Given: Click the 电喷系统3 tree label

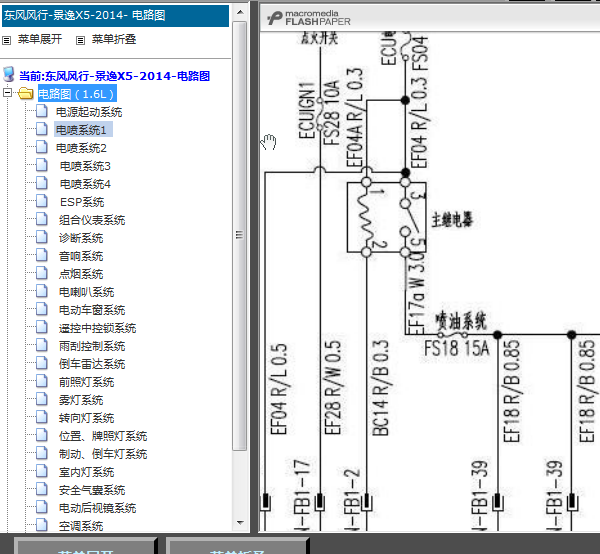Looking at the screenshot, I should coord(85,166).
